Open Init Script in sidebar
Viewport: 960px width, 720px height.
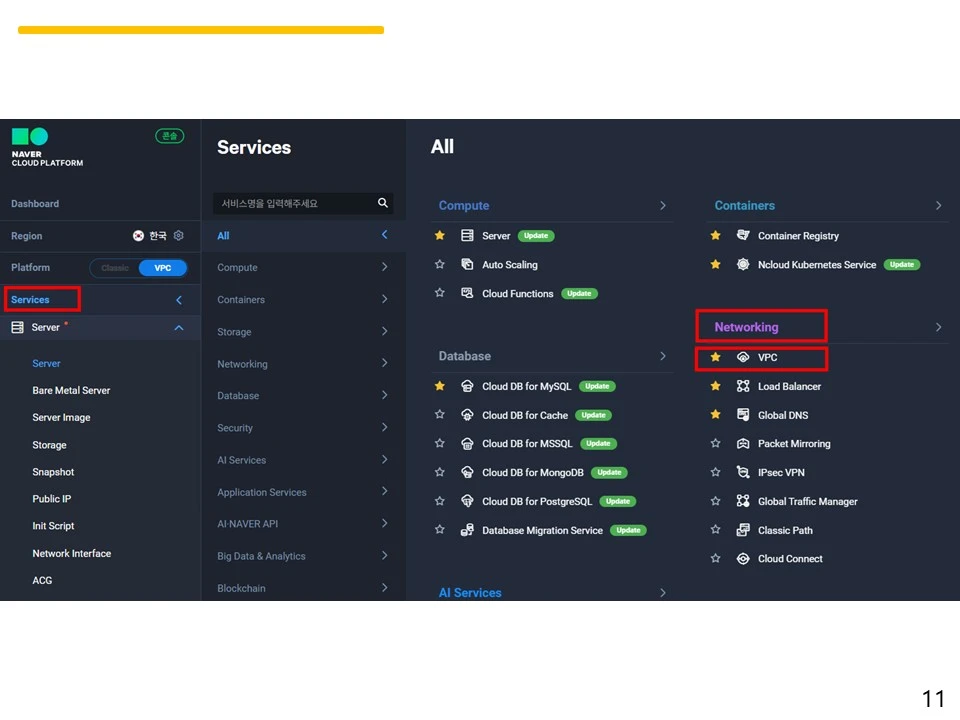point(53,526)
